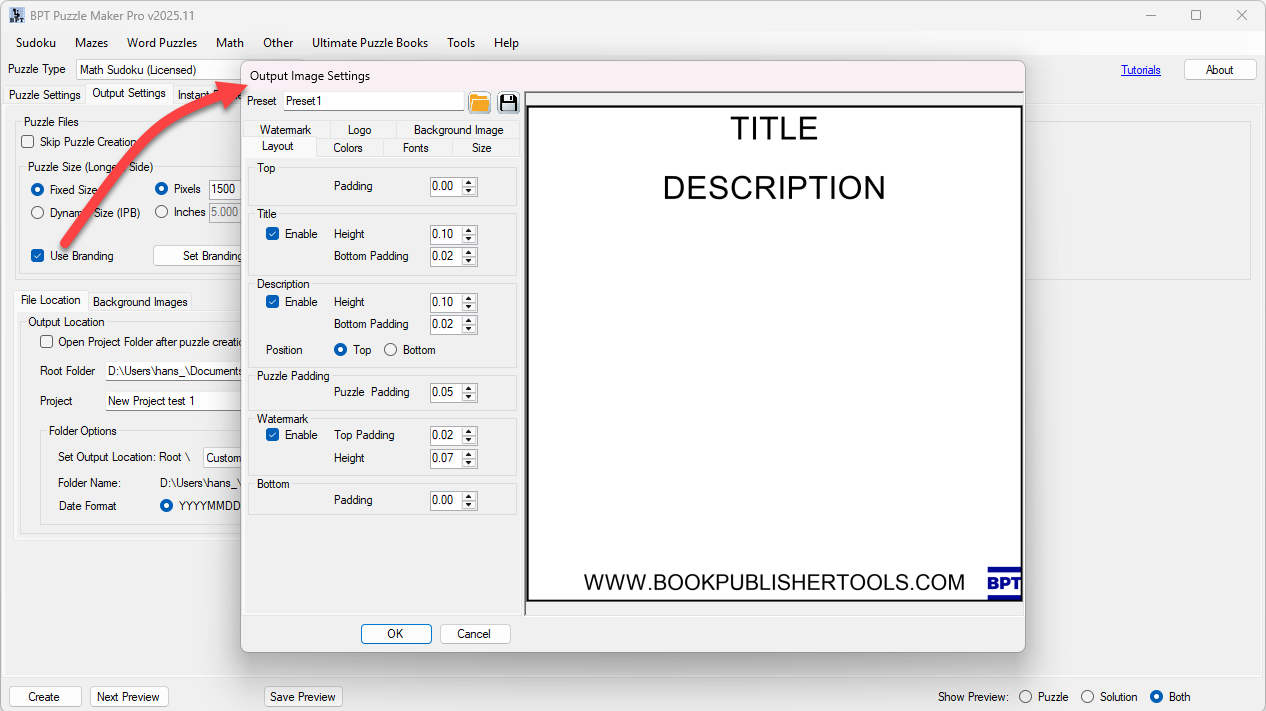Open the Tutorials link
This screenshot has height=711, width=1266.
[x=1140, y=70]
